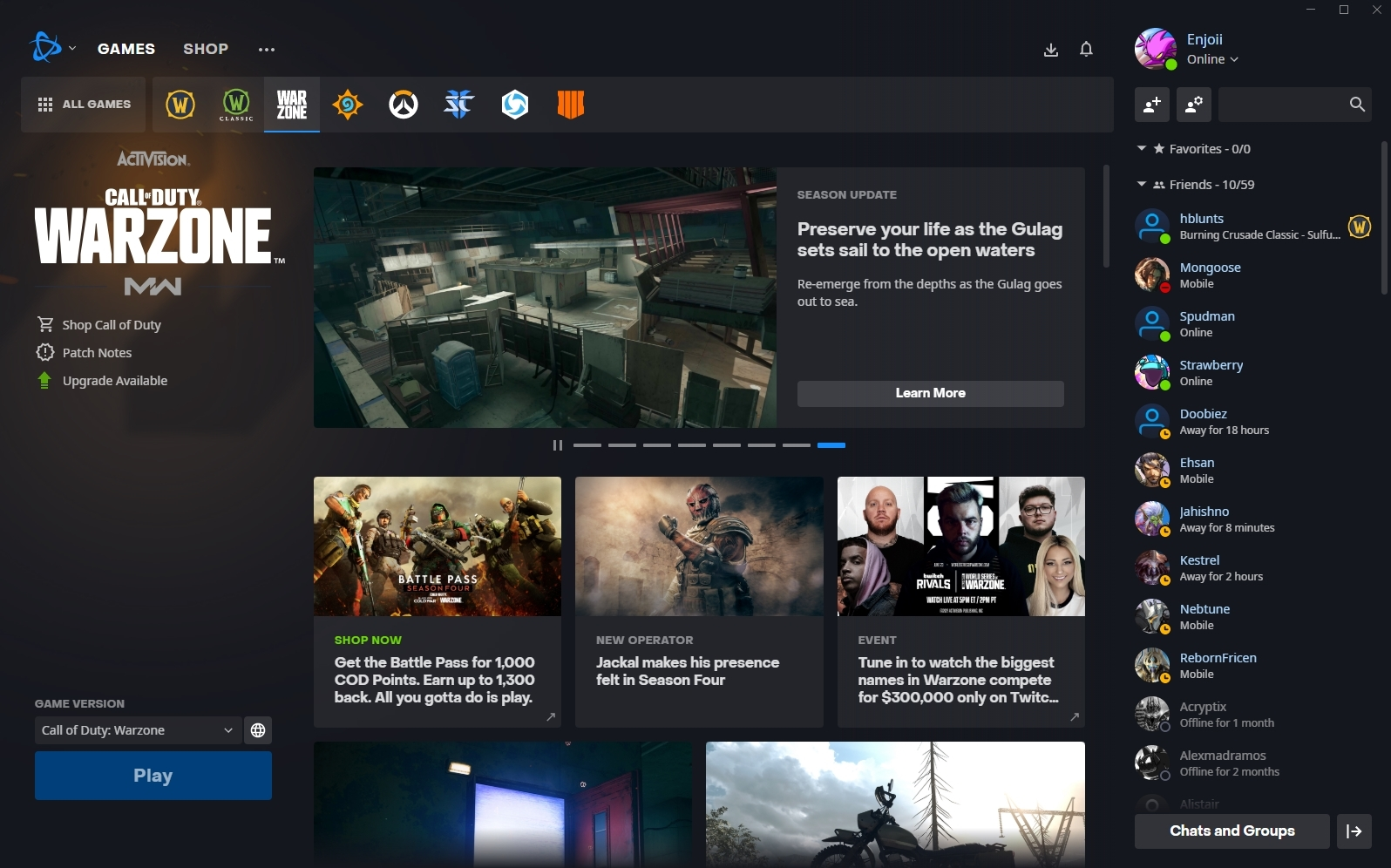Open friend management settings icon
The width and height of the screenshot is (1391, 868).
coord(1194,105)
